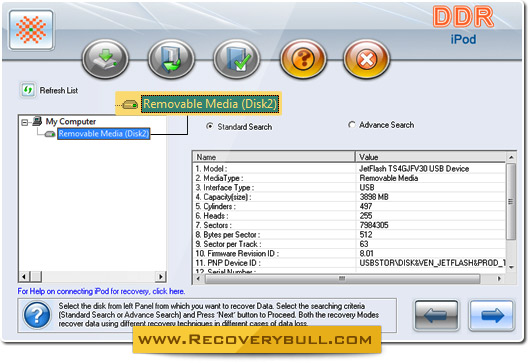Select the '2. MediaType :' row
The width and height of the screenshot is (528, 363).
tap(350, 178)
